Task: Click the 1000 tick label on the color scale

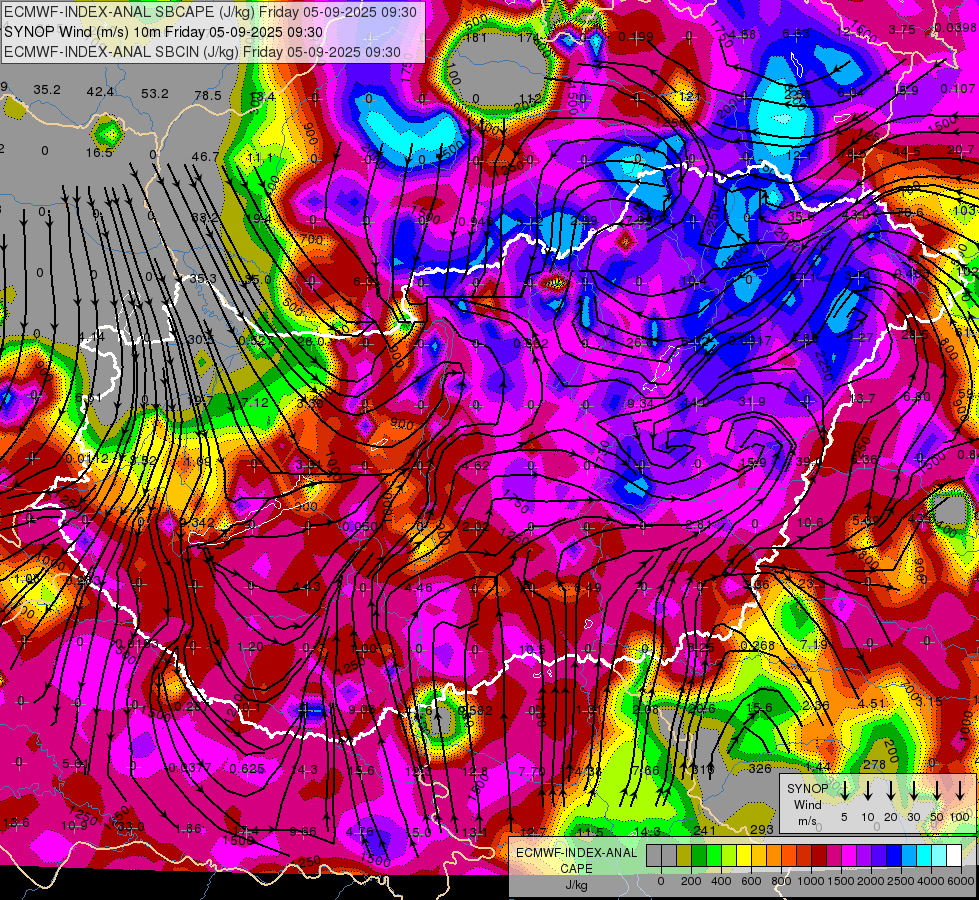Action: pyautogui.click(x=811, y=881)
